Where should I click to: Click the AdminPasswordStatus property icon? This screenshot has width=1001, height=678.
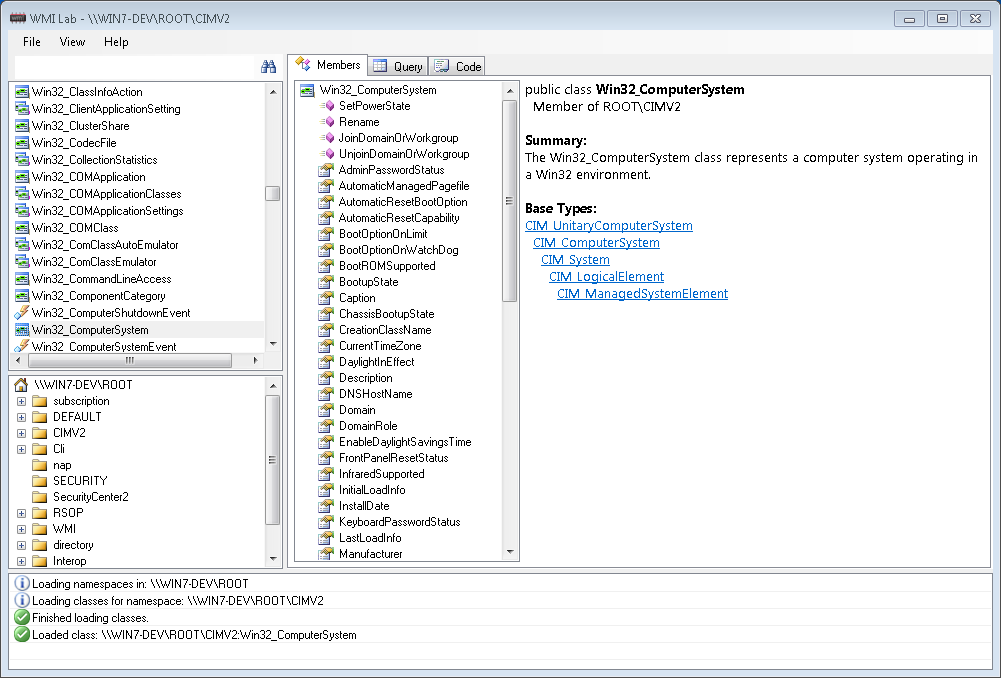click(326, 170)
